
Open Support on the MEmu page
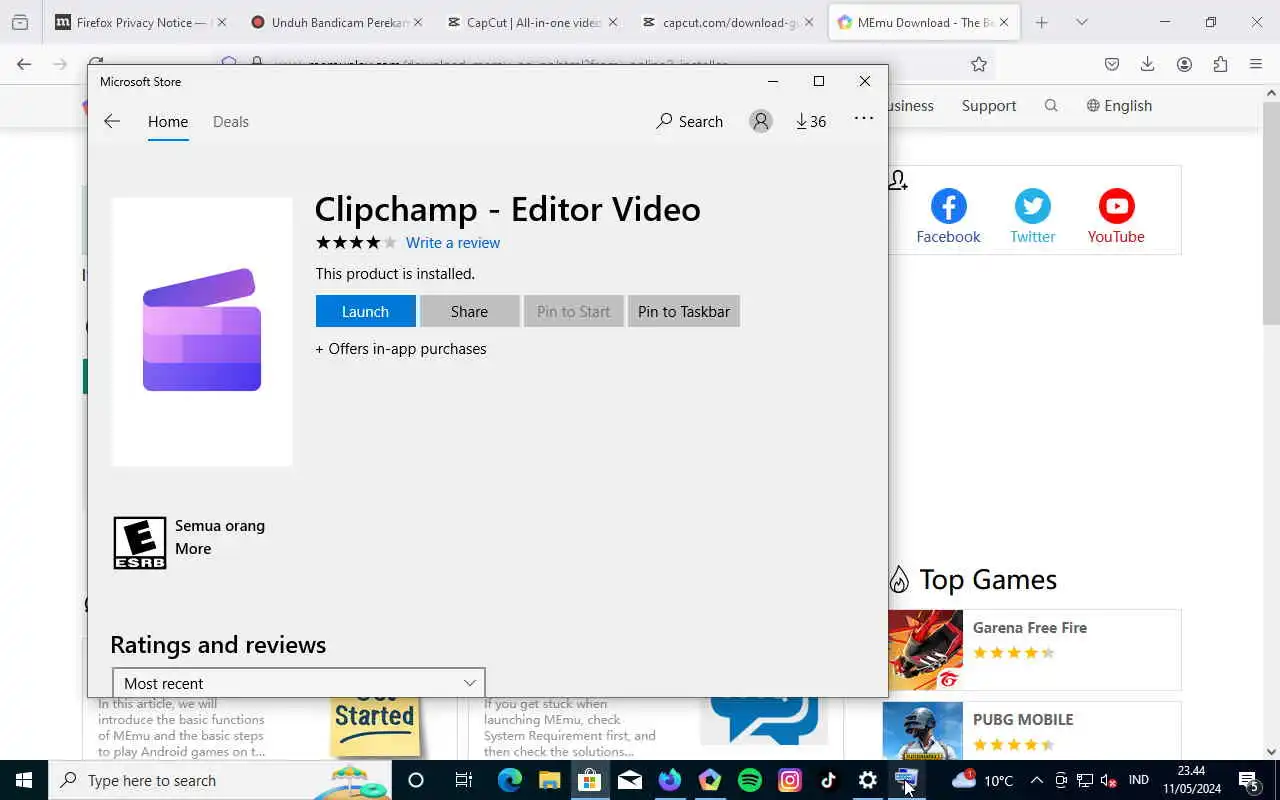click(989, 105)
